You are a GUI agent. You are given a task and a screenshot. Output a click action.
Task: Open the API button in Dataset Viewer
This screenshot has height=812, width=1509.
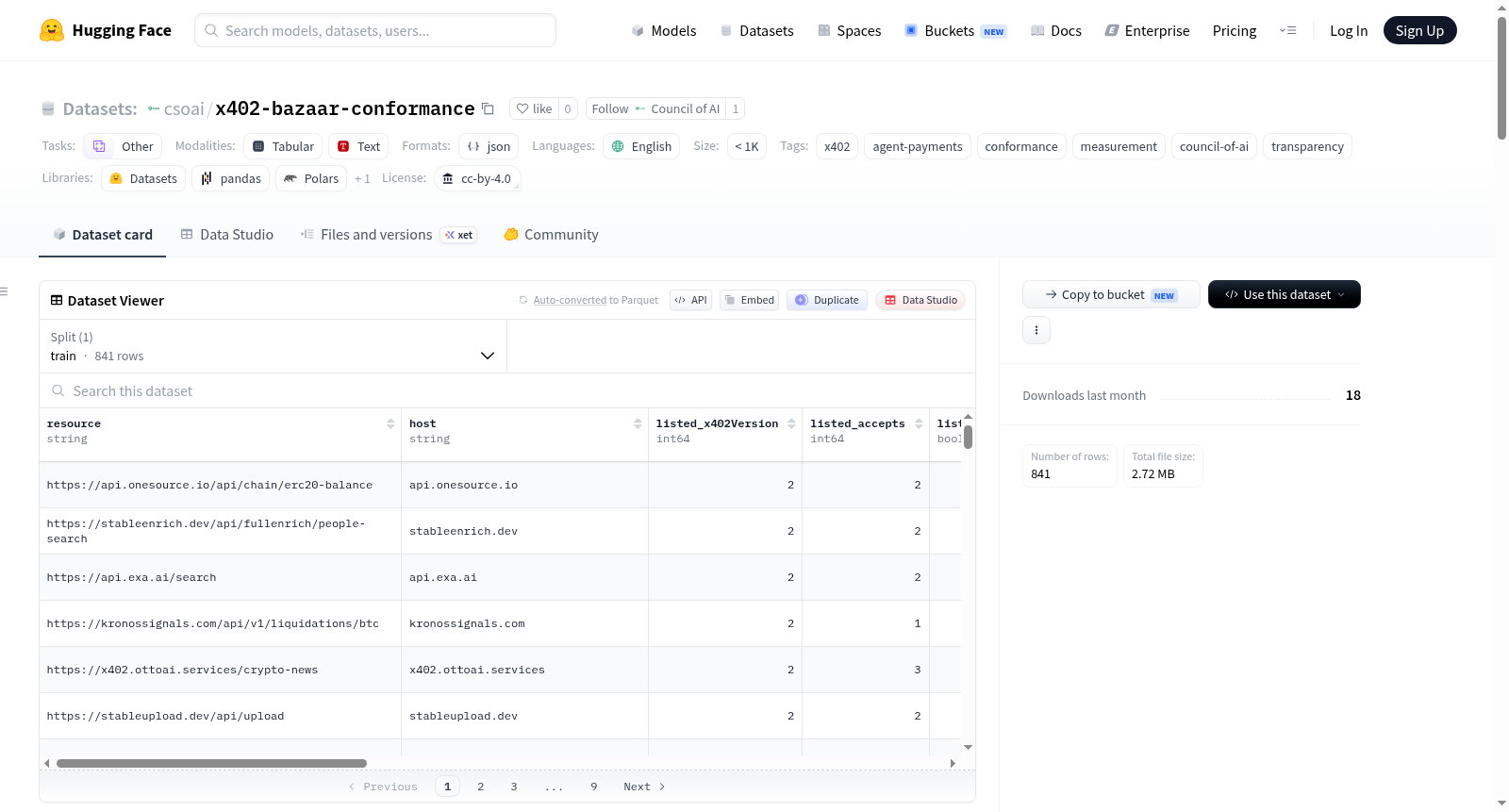pos(690,300)
